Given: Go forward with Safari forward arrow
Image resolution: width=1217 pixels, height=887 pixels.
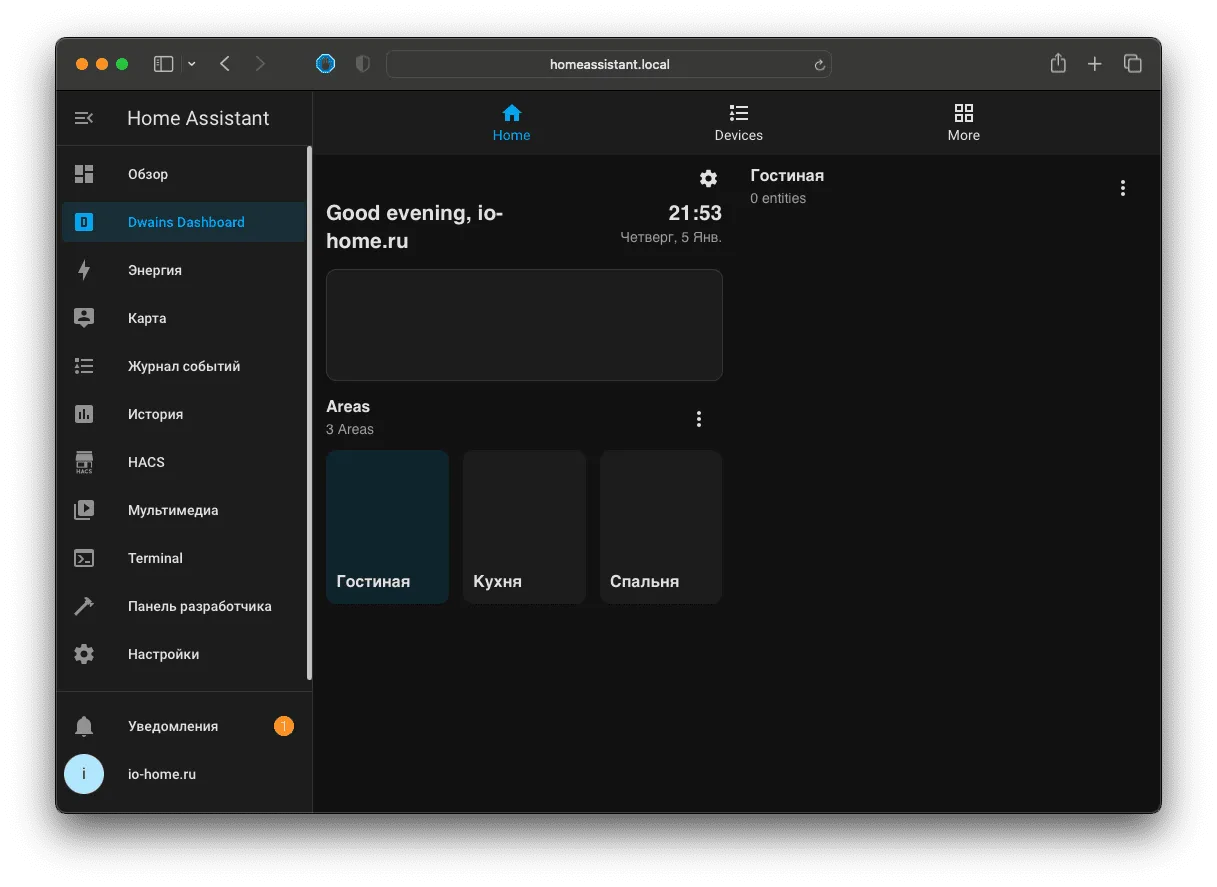Looking at the screenshot, I should click(x=260, y=64).
